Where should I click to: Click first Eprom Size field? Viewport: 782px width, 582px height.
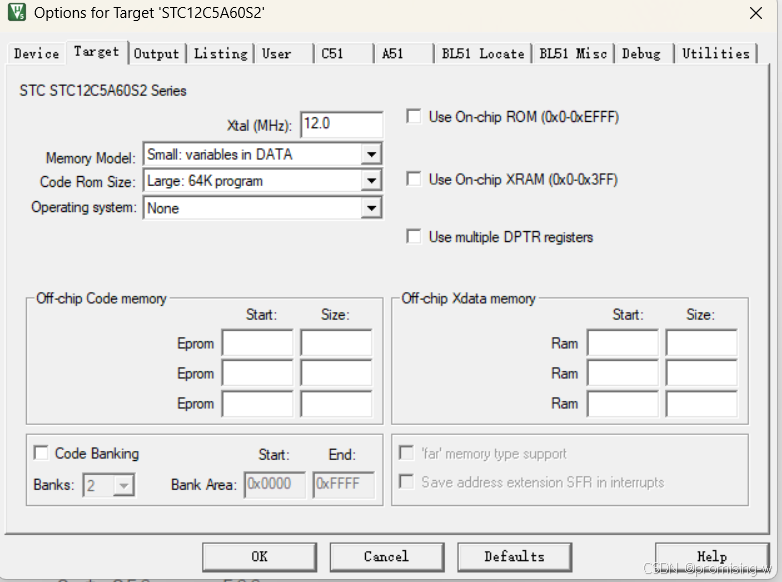(x=336, y=343)
